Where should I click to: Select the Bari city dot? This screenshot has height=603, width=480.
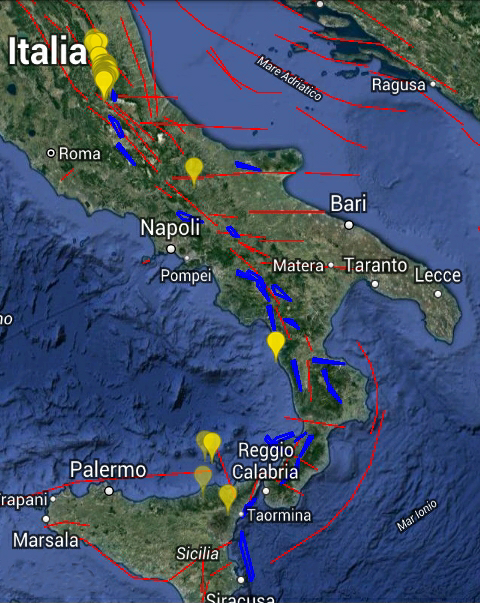click(x=349, y=225)
